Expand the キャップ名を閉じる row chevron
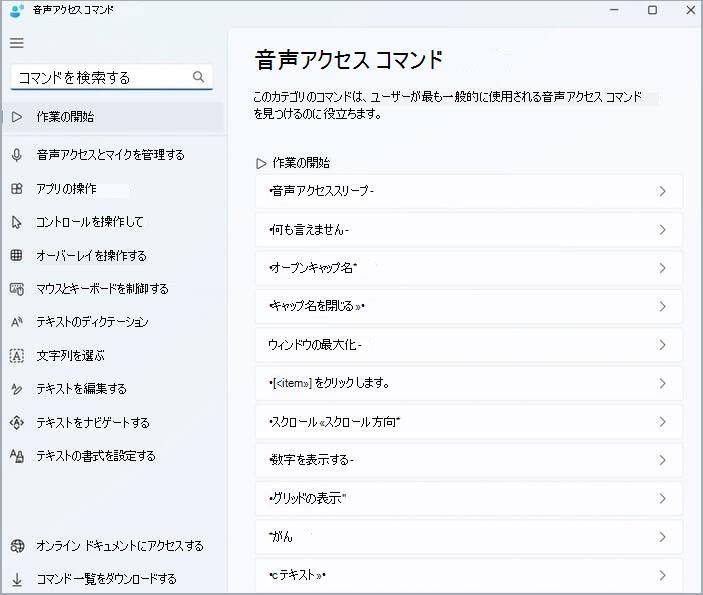Image resolution: width=703 pixels, height=595 pixels. 662,307
